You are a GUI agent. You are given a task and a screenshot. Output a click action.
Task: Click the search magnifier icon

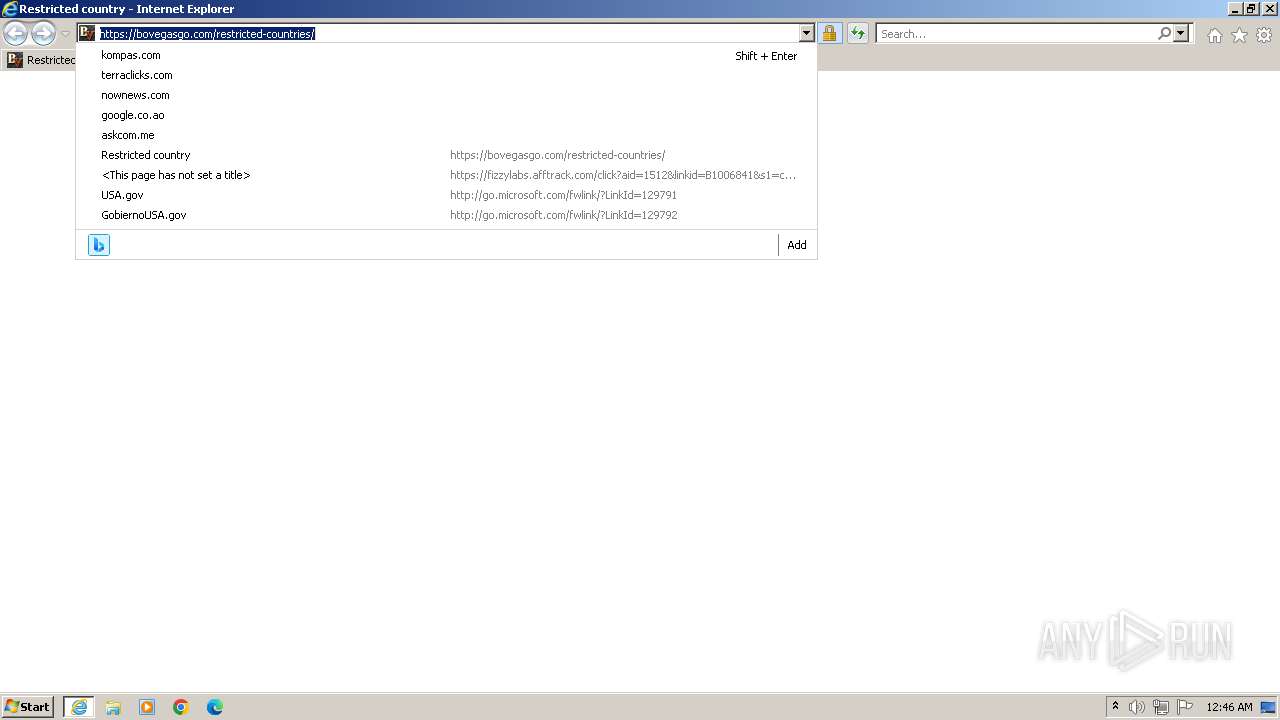(1164, 34)
